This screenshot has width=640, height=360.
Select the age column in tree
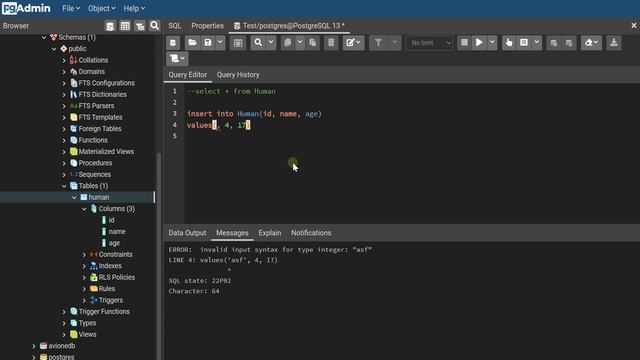[x=114, y=243]
